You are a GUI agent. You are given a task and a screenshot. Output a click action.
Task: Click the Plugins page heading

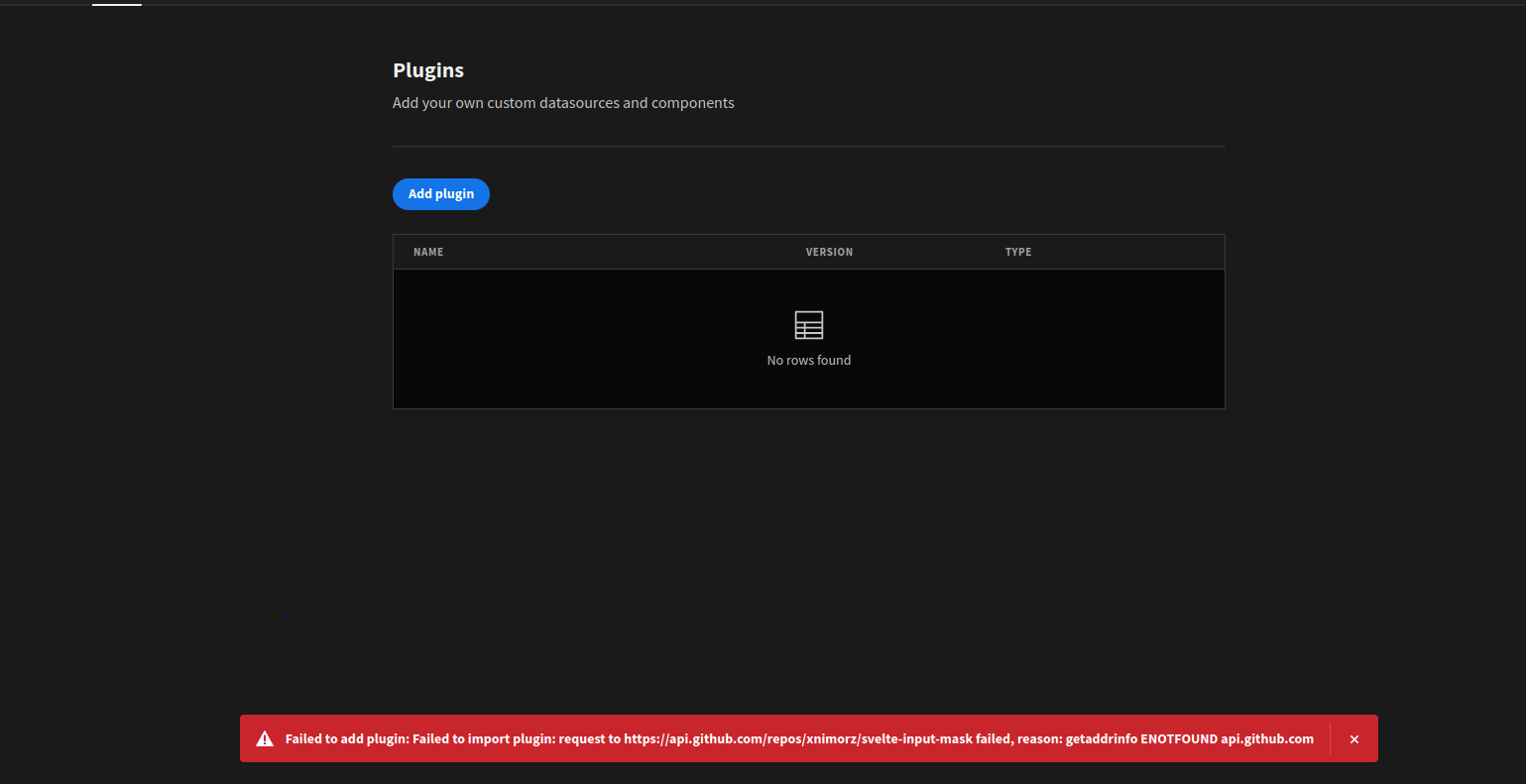pos(428,69)
